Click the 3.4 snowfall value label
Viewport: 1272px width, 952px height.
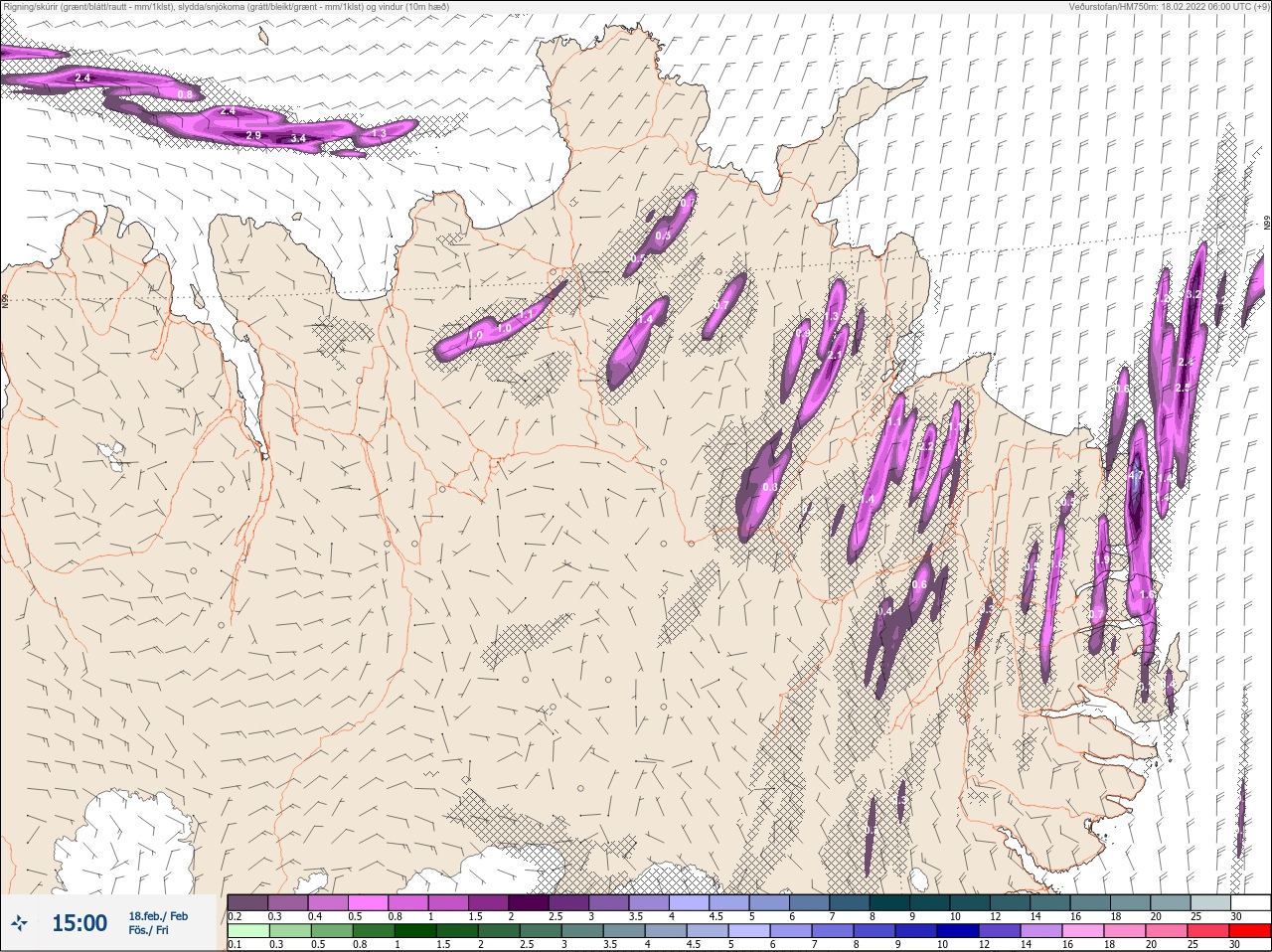(298, 139)
